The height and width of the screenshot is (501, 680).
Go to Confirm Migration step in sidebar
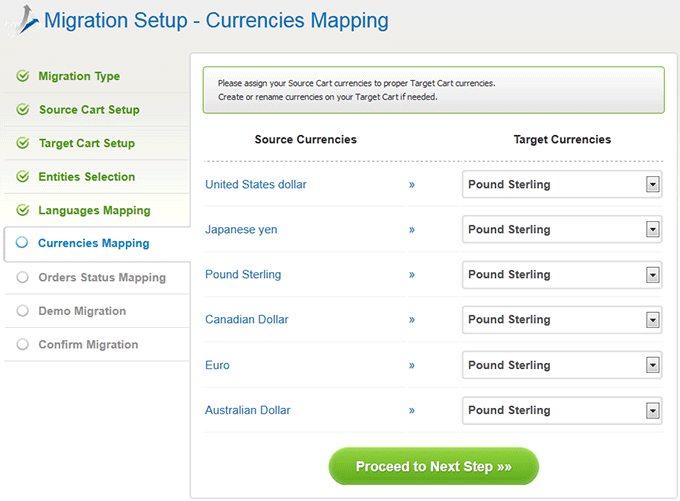[88, 344]
